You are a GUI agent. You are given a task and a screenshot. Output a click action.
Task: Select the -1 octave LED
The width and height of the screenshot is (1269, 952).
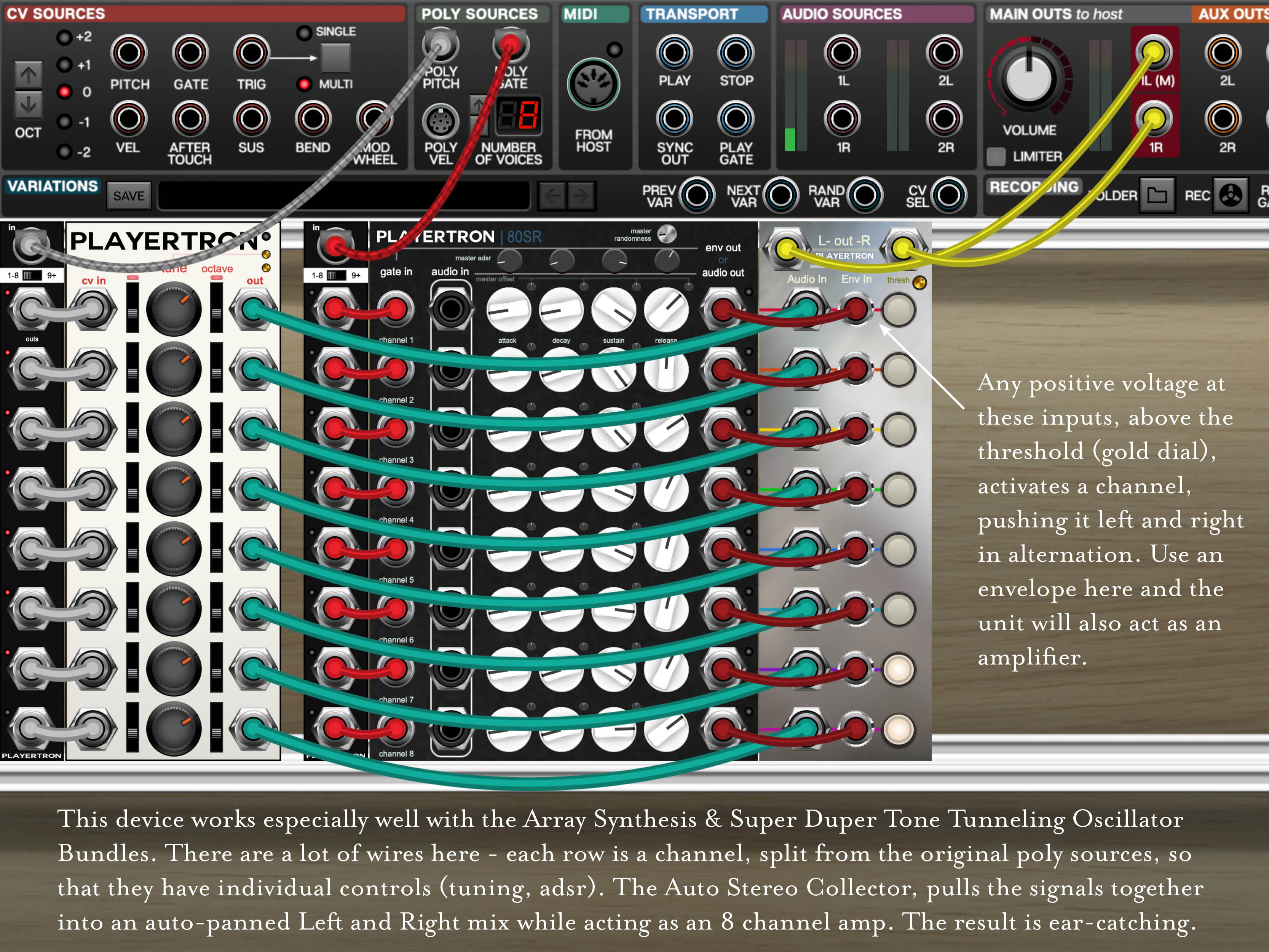pos(65,122)
